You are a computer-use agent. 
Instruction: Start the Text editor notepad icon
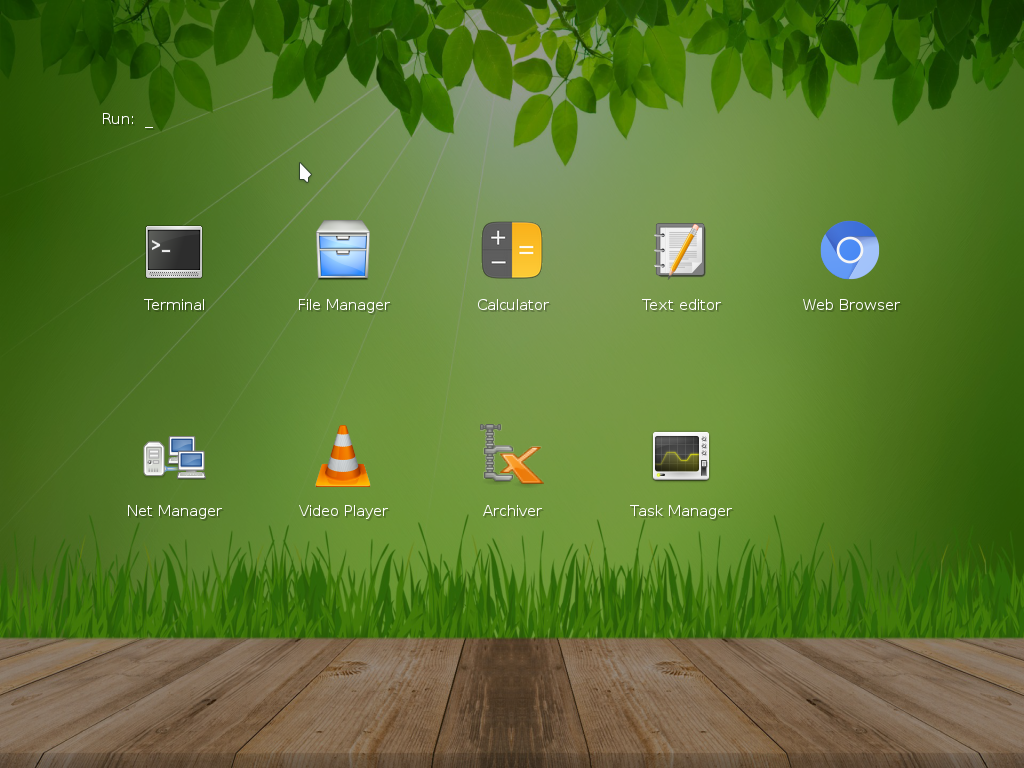[680, 251]
